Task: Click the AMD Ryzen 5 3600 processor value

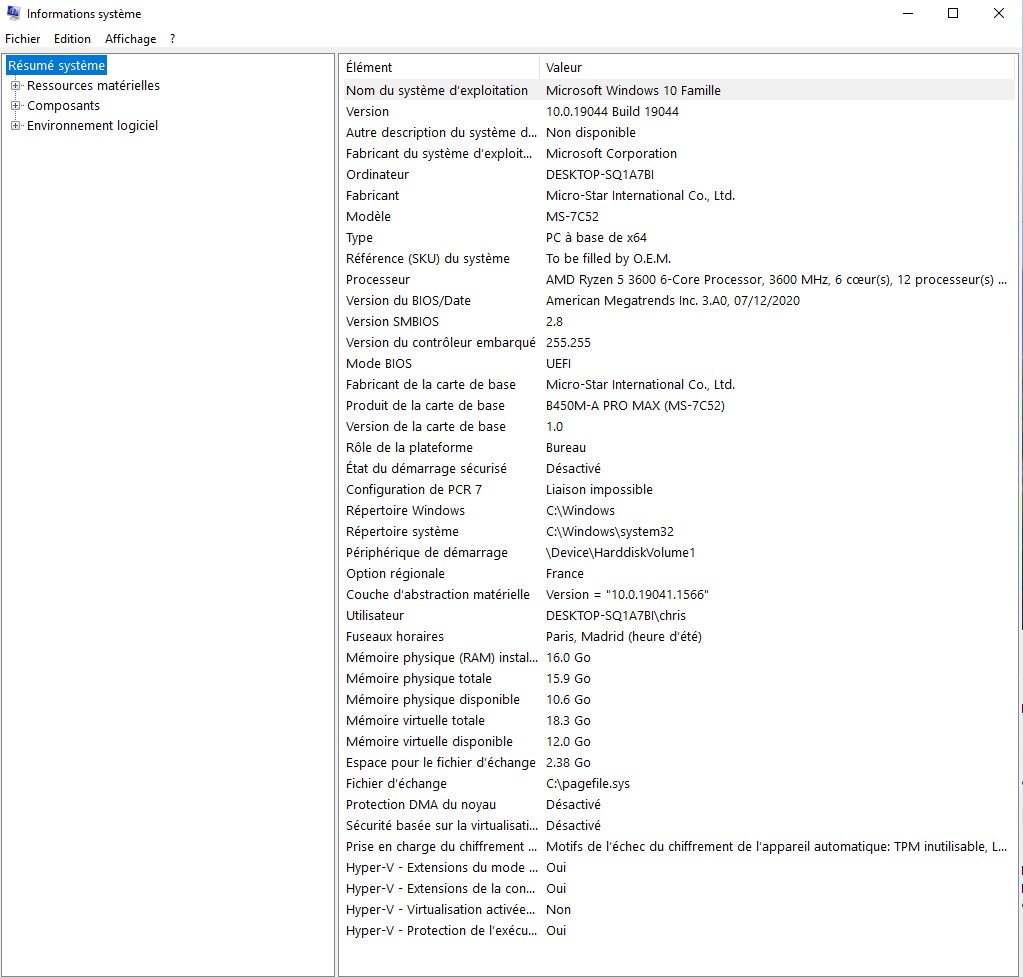Action: [x=776, y=279]
